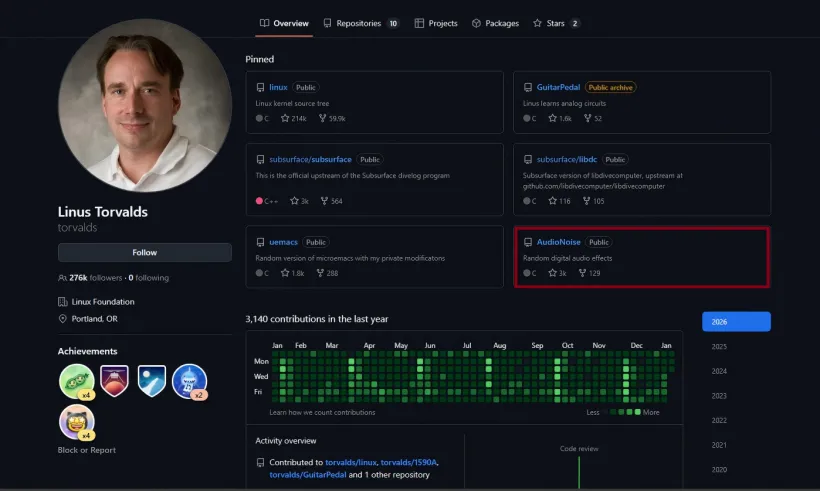Image resolution: width=820 pixels, height=491 pixels.
Task: Select year 2022 in contributions
Action: 719,420
